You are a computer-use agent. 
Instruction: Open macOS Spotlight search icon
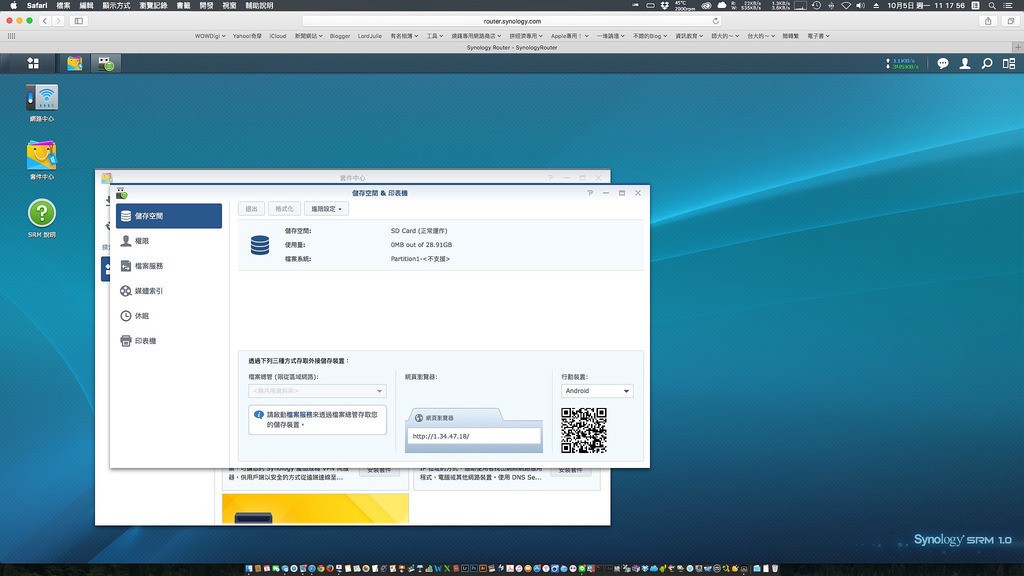point(992,5)
